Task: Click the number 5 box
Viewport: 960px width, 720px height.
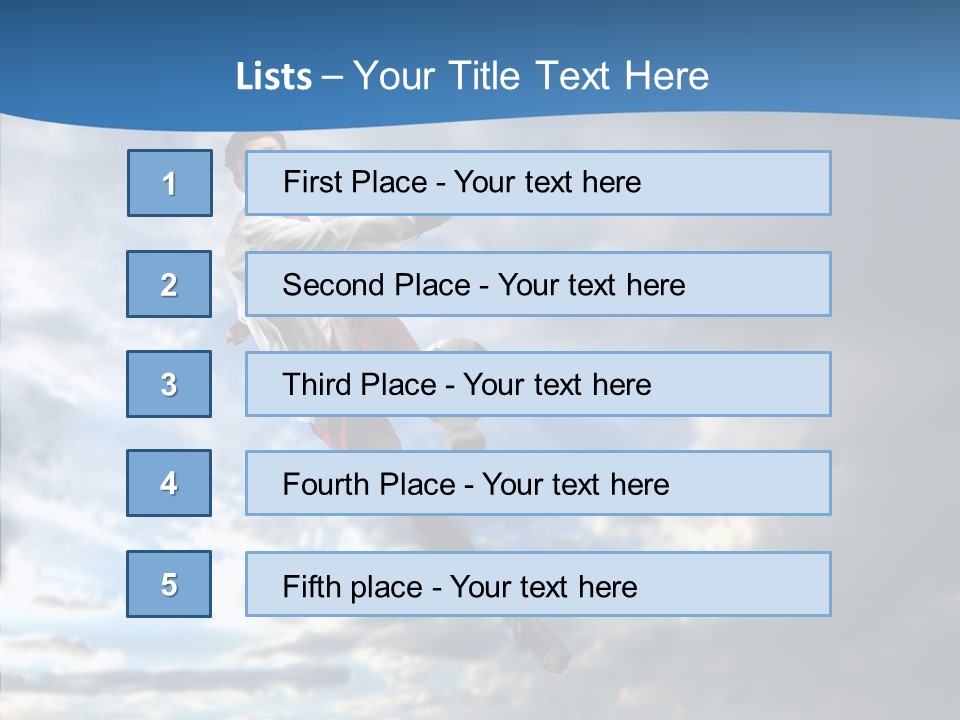Action: click(169, 584)
